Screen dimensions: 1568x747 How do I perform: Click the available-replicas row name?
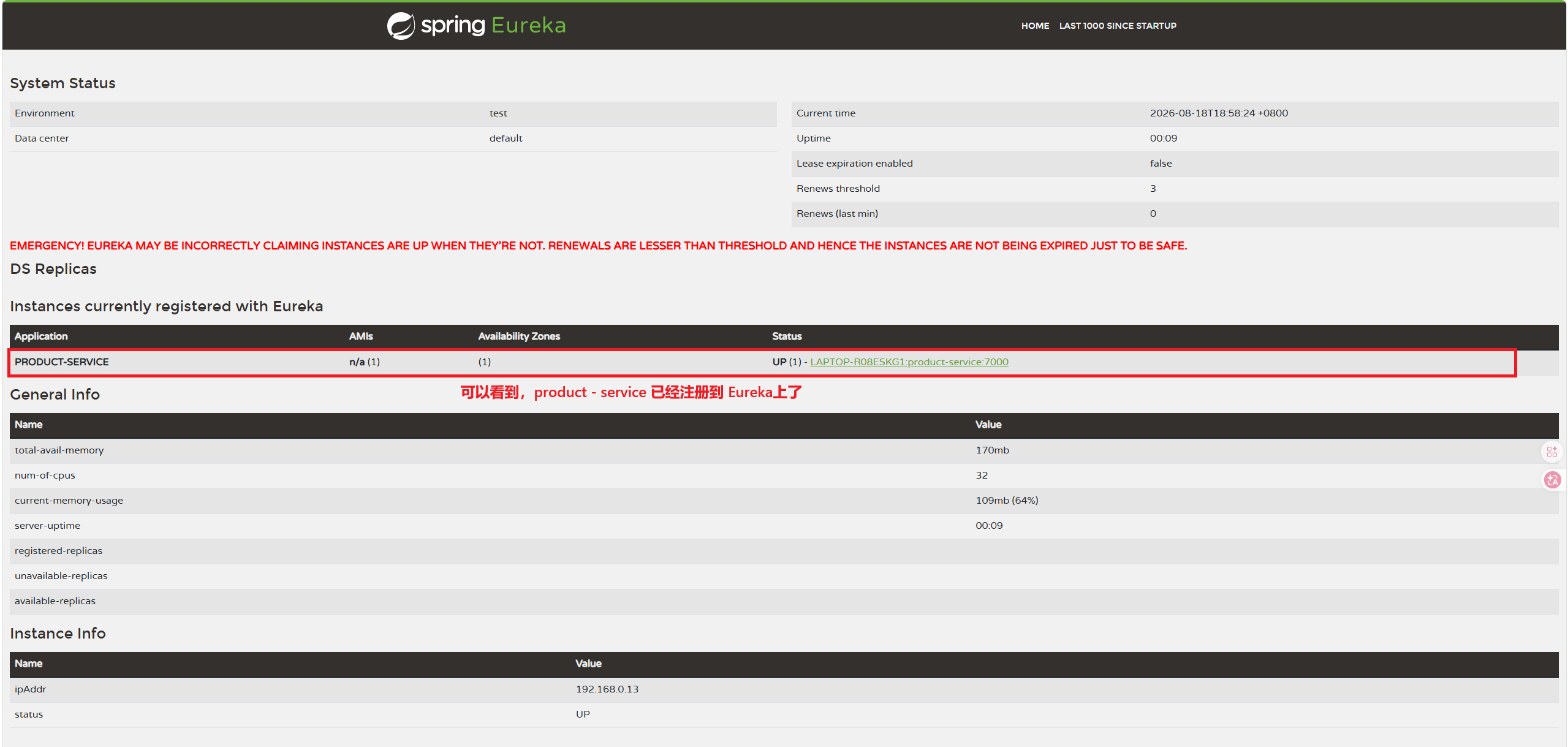pos(55,601)
